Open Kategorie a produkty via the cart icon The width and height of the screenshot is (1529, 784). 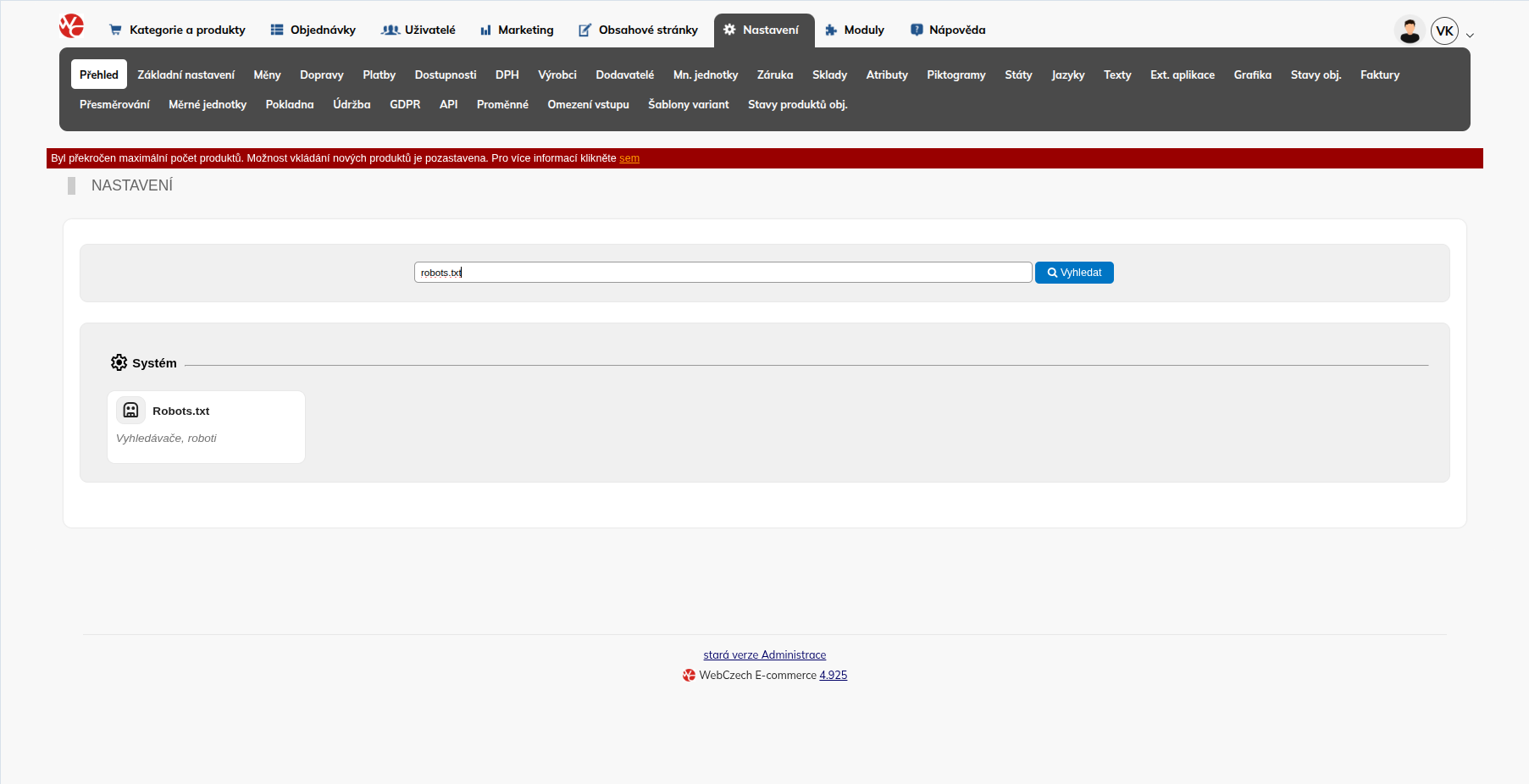click(115, 30)
